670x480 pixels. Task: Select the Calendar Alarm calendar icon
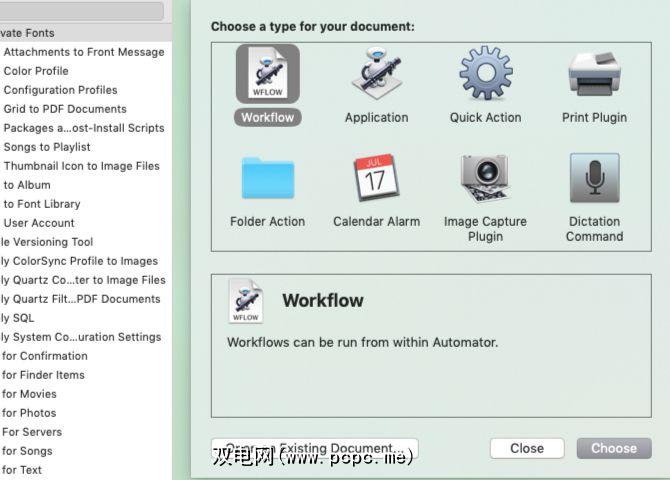pyautogui.click(x=376, y=177)
